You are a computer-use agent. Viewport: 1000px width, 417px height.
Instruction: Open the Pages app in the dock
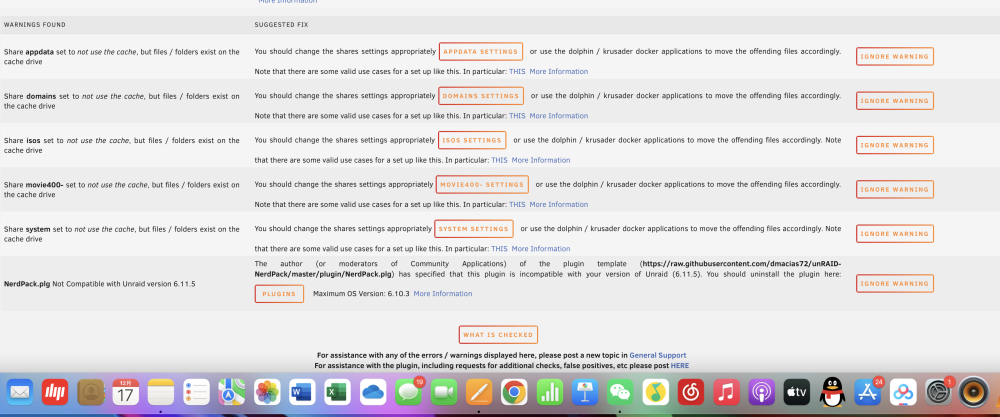(479, 392)
